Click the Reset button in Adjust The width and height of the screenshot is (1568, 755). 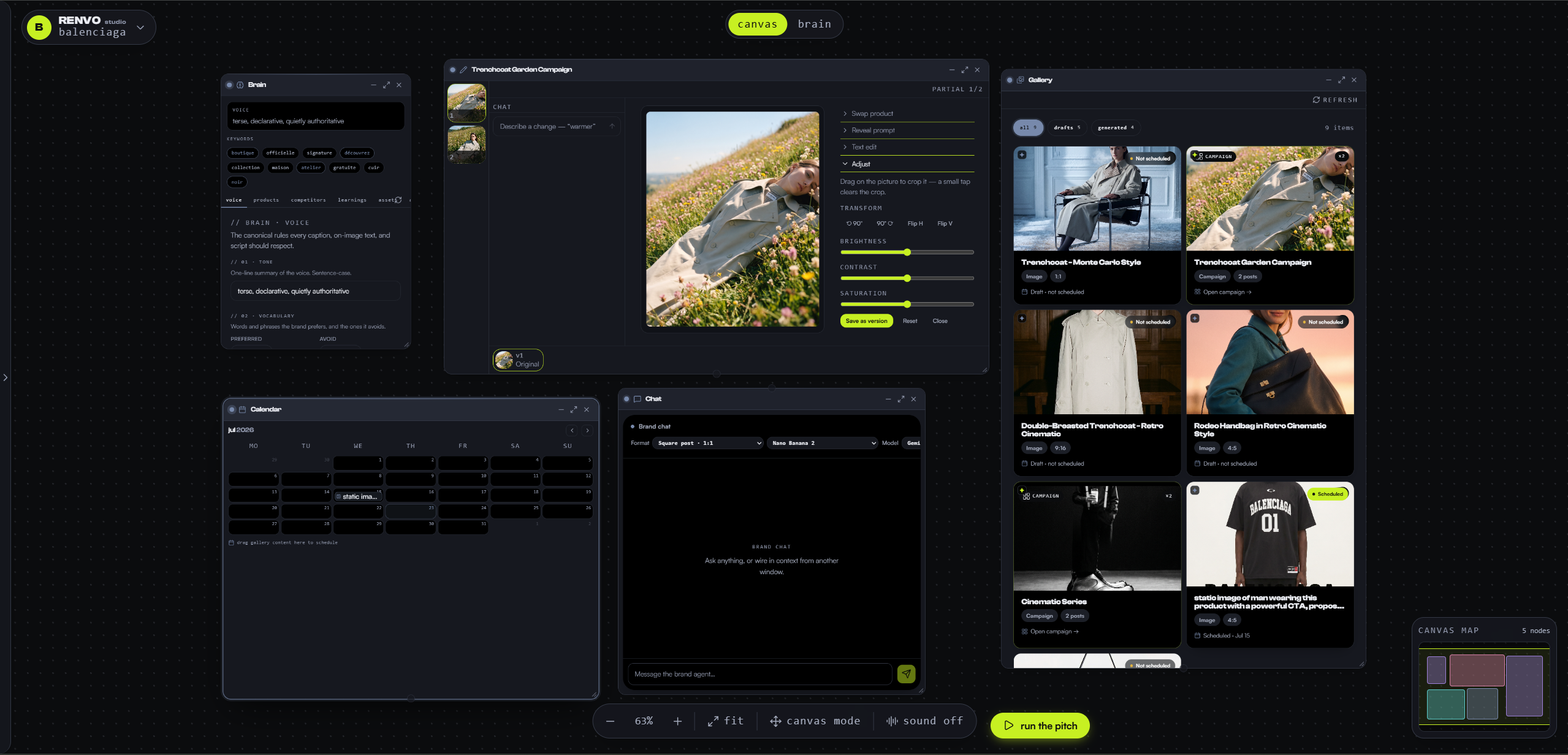click(910, 321)
